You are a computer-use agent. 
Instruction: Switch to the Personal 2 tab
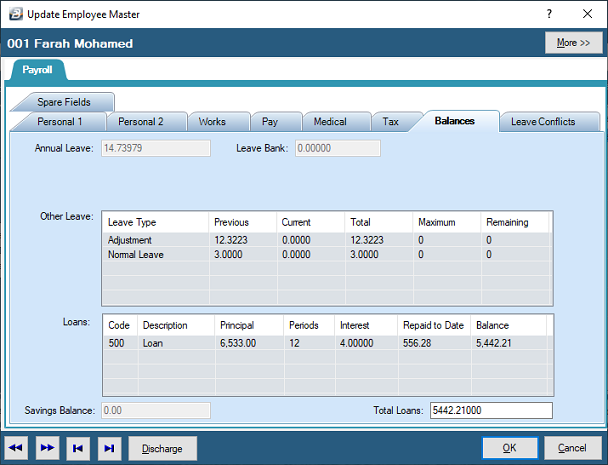click(141, 122)
